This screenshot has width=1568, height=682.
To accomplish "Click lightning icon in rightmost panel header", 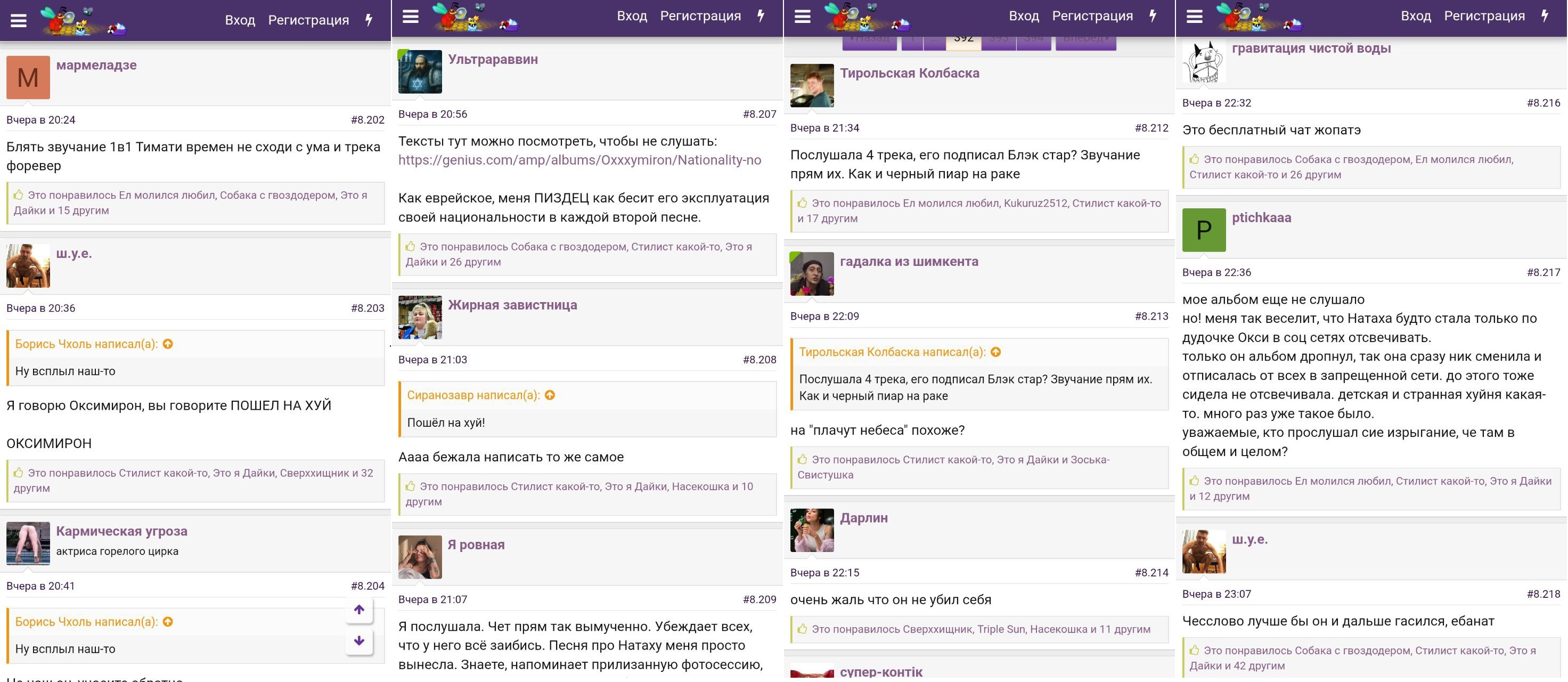I will click(x=1544, y=16).
